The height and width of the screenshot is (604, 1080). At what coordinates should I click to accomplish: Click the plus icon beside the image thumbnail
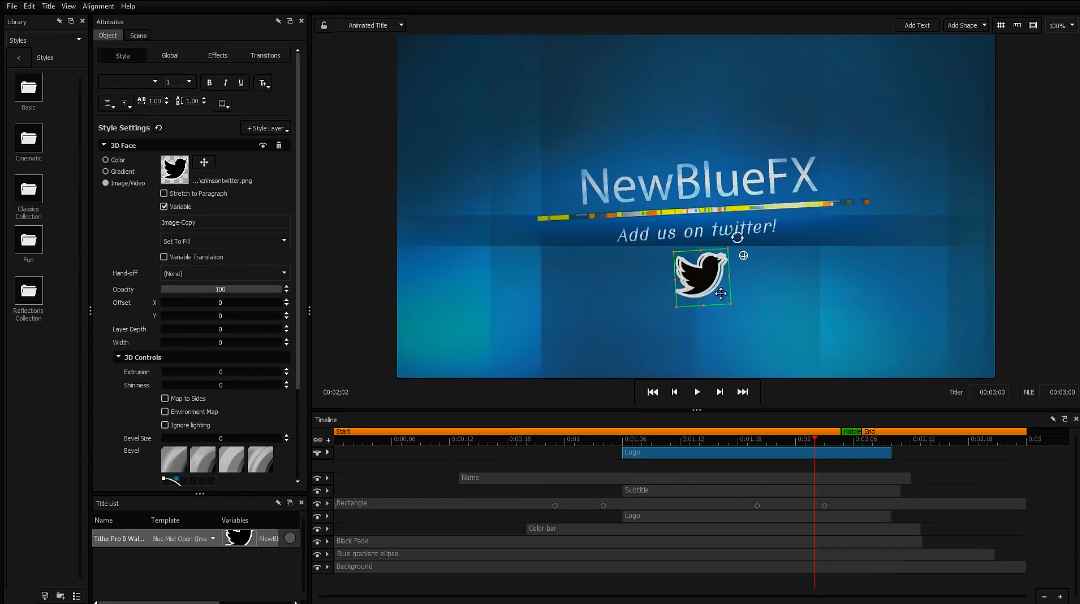click(x=204, y=163)
